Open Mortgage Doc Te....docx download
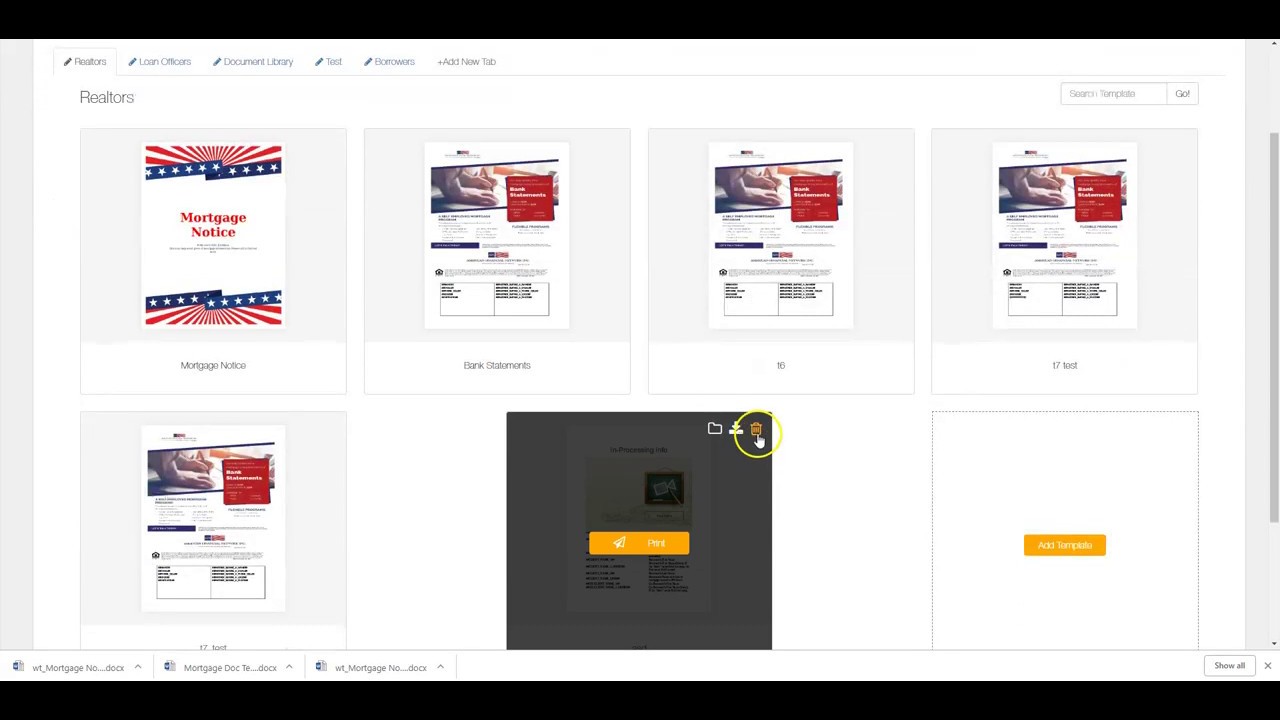1280x720 pixels. coord(230,668)
